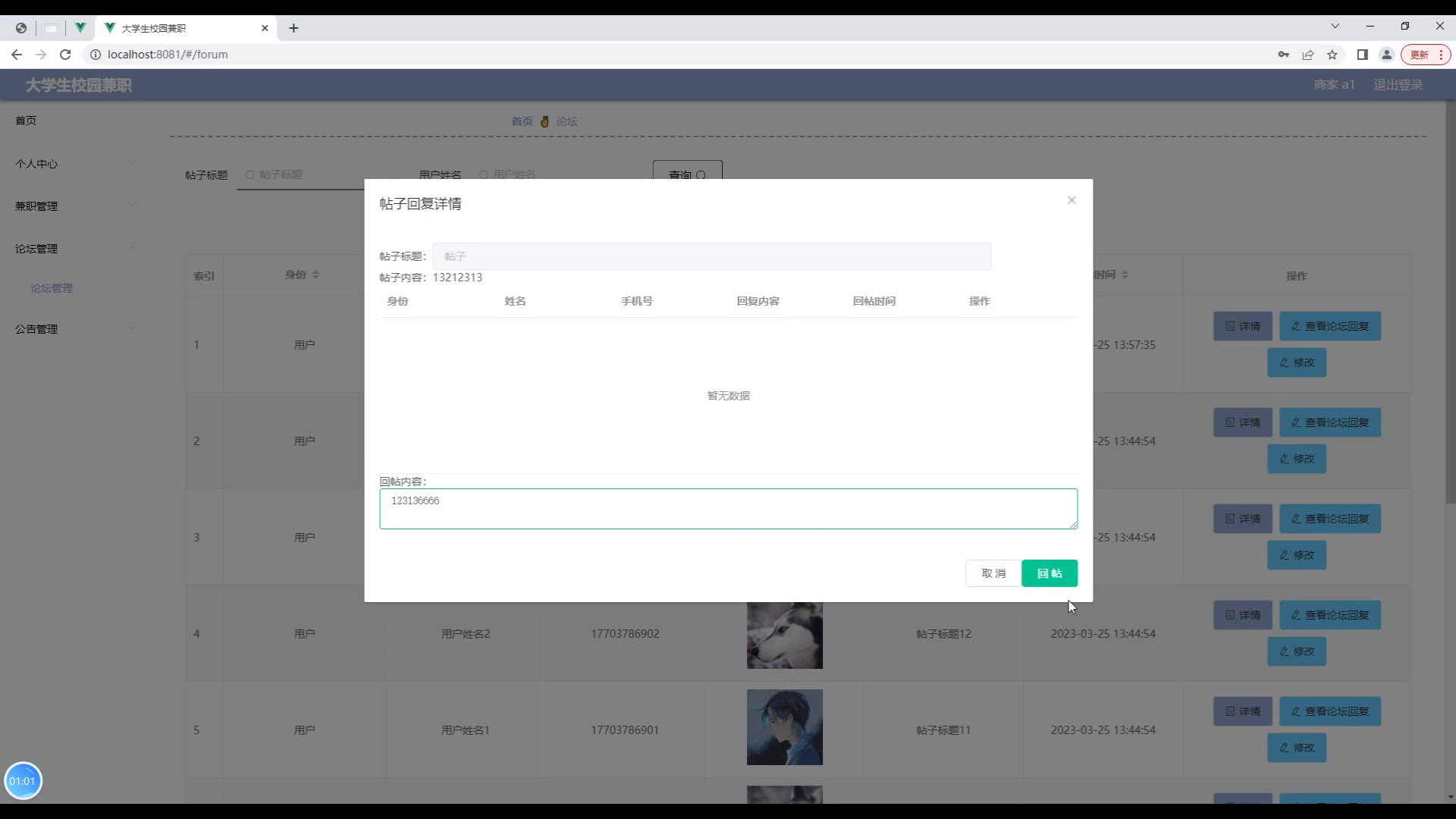Bookmark page using the star icon
The height and width of the screenshot is (819, 1456).
click(1332, 55)
